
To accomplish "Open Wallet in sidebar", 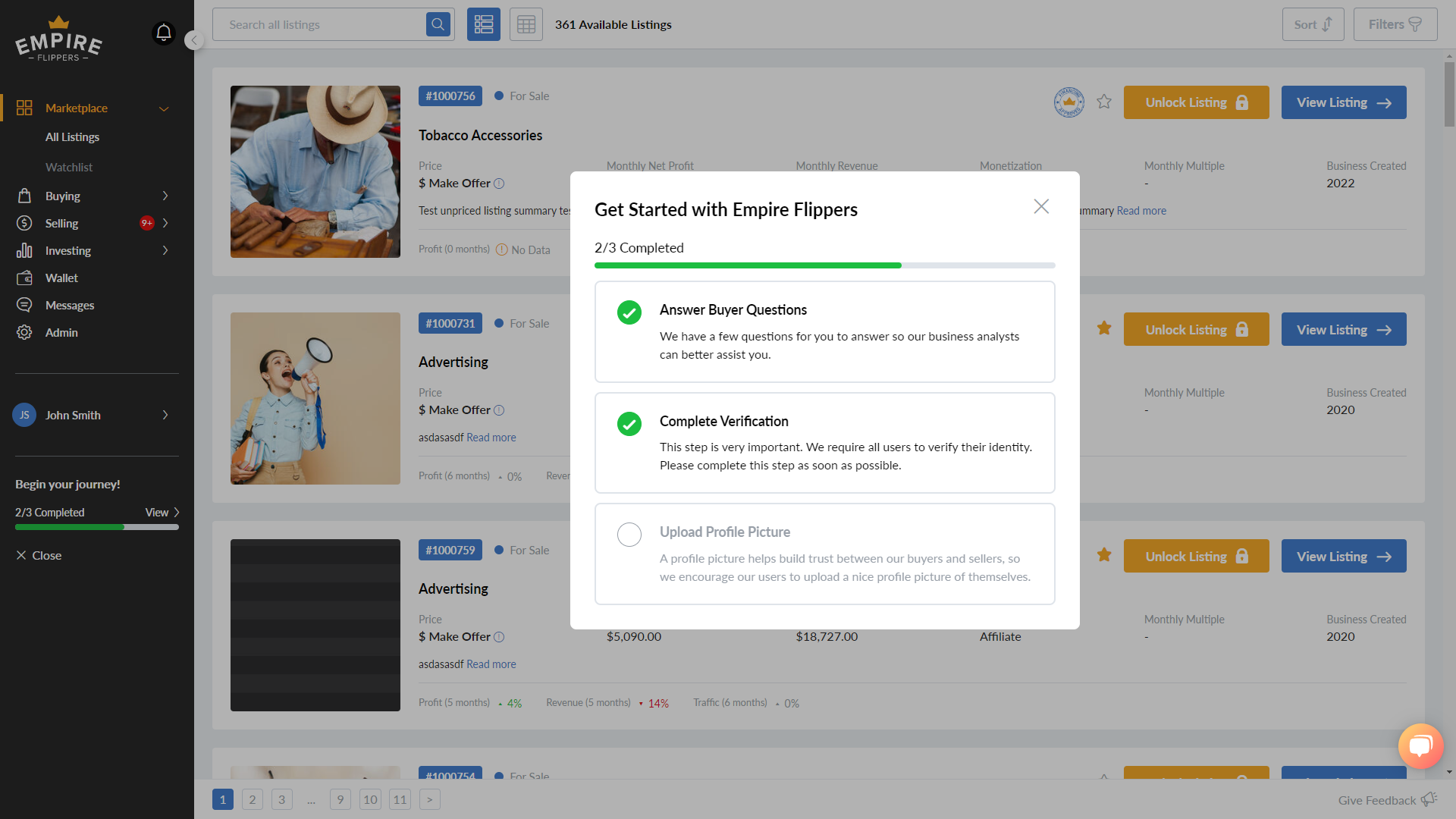I will (61, 278).
